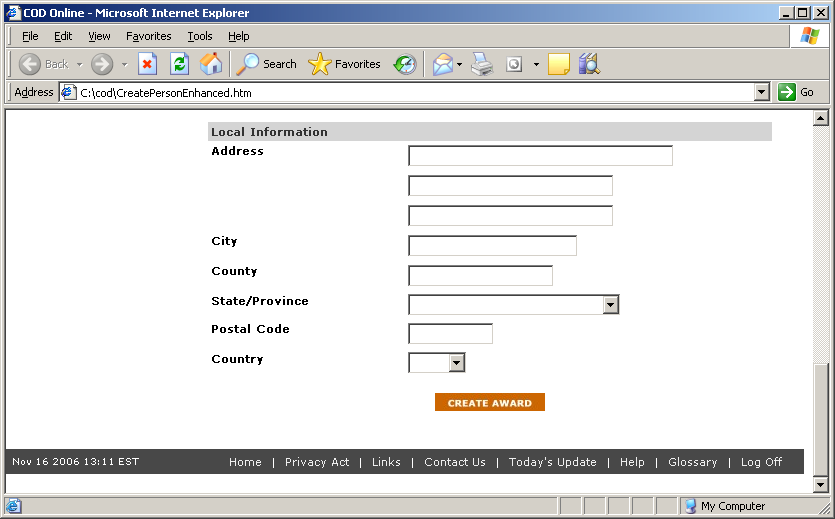Open the Help footer link
The image size is (835, 519).
pyautogui.click(x=632, y=462)
